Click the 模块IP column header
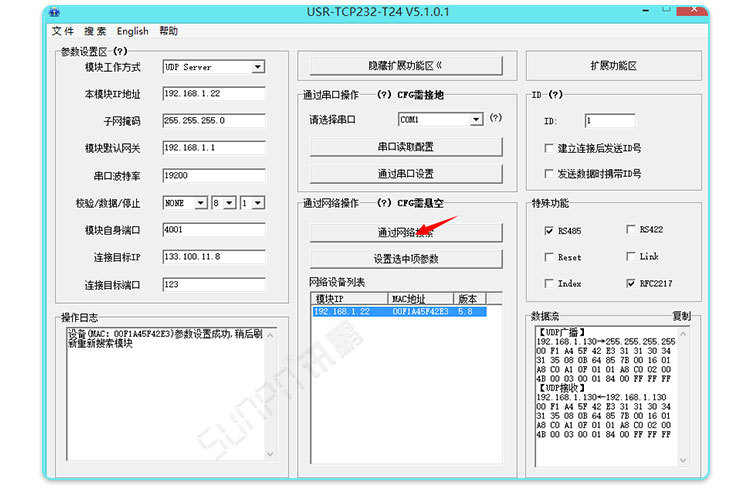 coord(349,299)
